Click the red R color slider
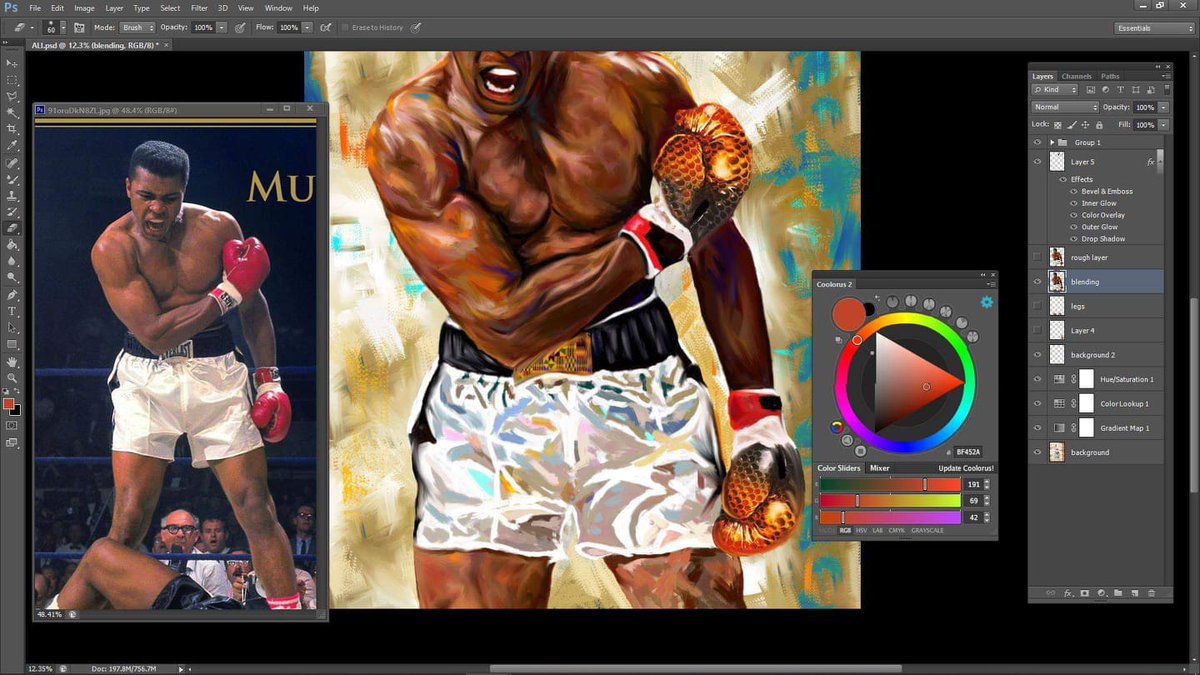Image resolution: width=1200 pixels, height=675 pixels. [x=890, y=485]
